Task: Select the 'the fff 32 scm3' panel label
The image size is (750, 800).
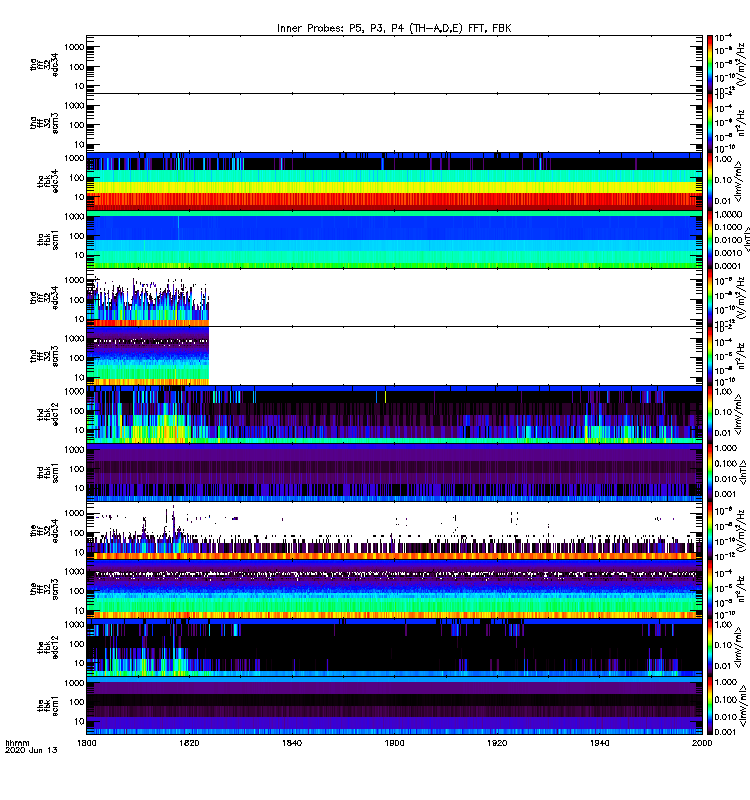Action: click(44, 588)
